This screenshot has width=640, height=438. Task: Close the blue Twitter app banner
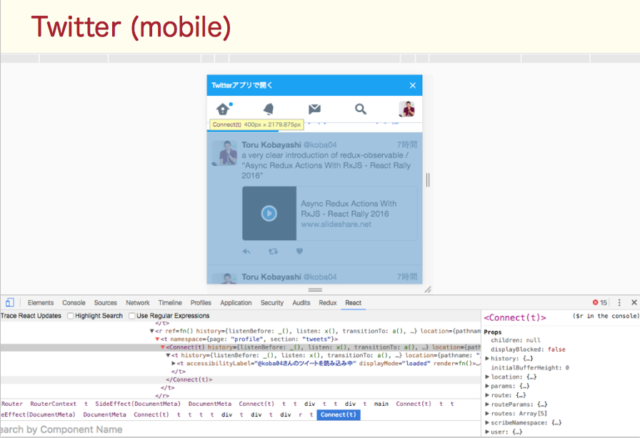(412, 86)
